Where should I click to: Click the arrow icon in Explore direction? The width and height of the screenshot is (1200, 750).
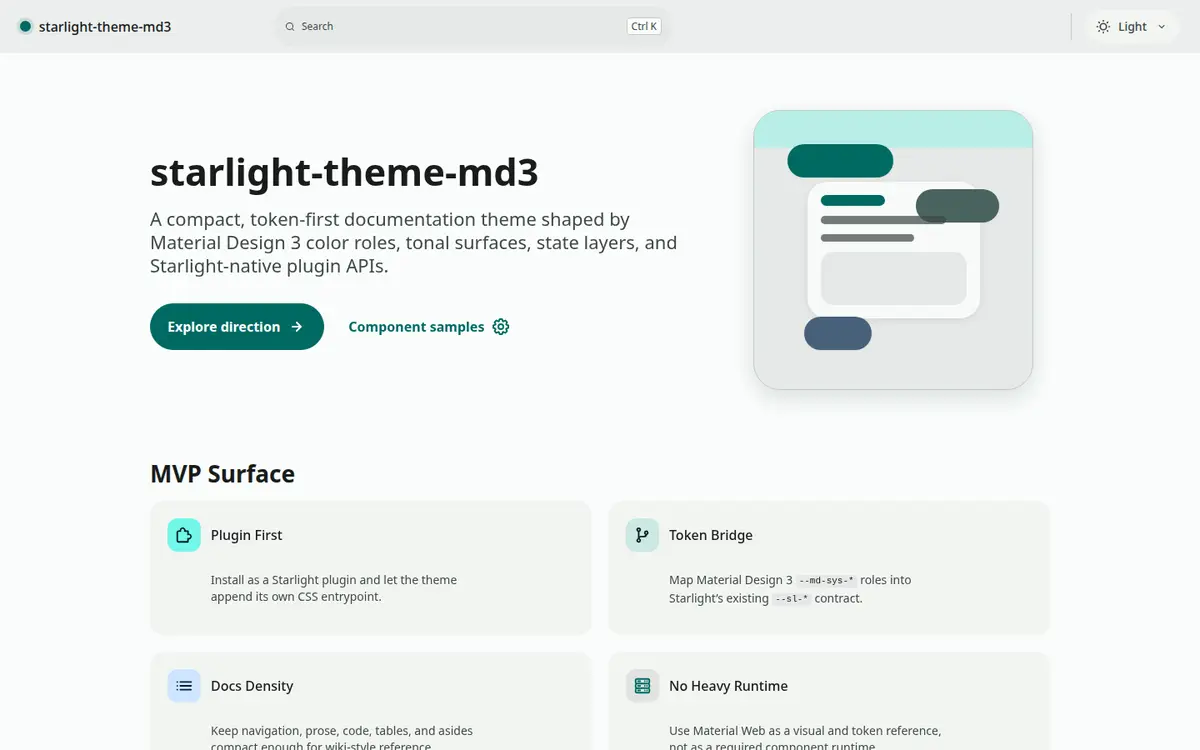coord(297,327)
